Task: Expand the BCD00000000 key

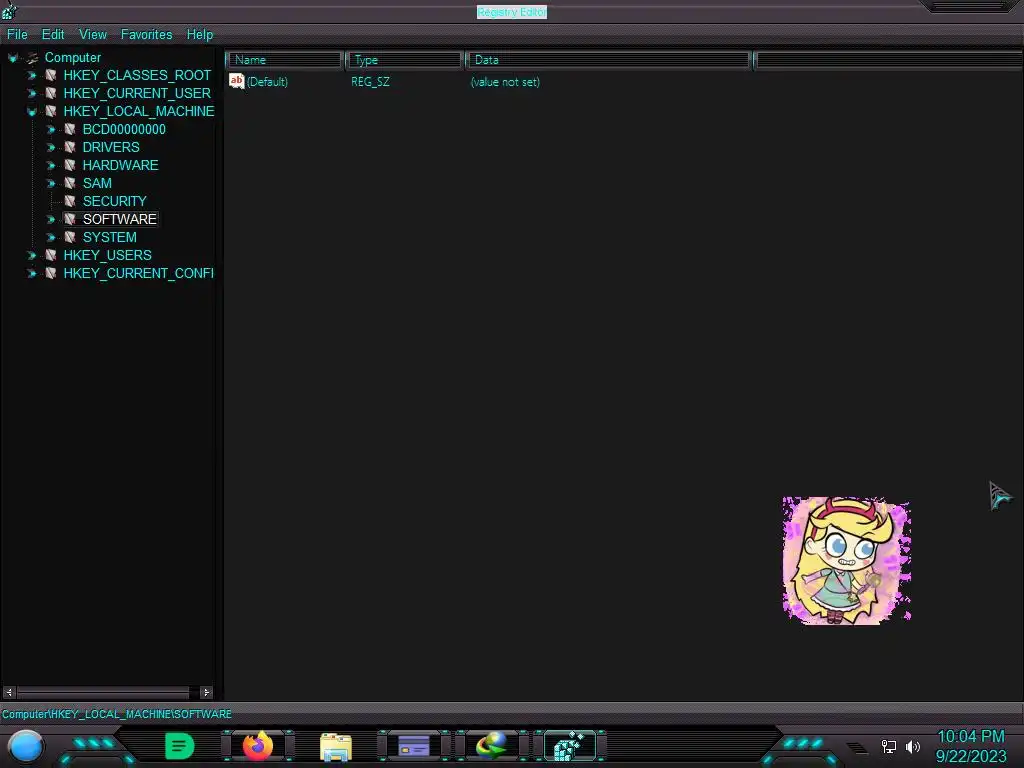Action: (x=50, y=129)
